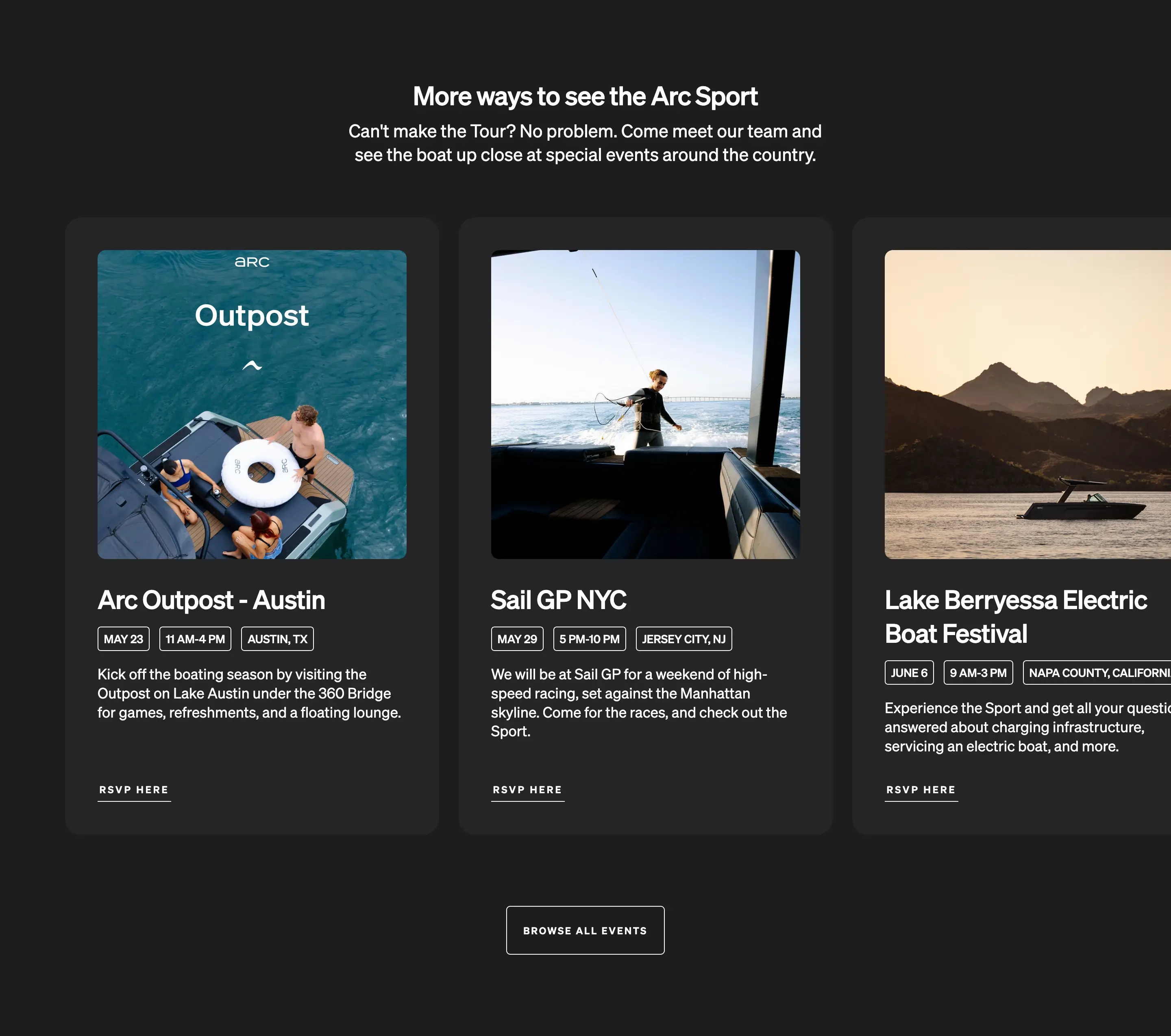This screenshot has height=1036, width=1171.
Task: Click RSVP HERE for Lake Berryessa festival
Action: pyautogui.click(x=921, y=790)
